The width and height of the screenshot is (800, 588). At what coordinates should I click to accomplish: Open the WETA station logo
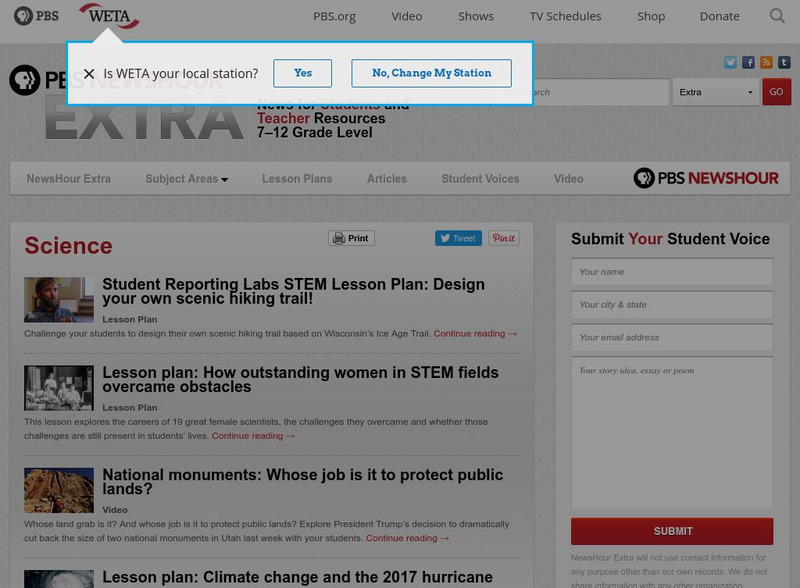(x=109, y=15)
